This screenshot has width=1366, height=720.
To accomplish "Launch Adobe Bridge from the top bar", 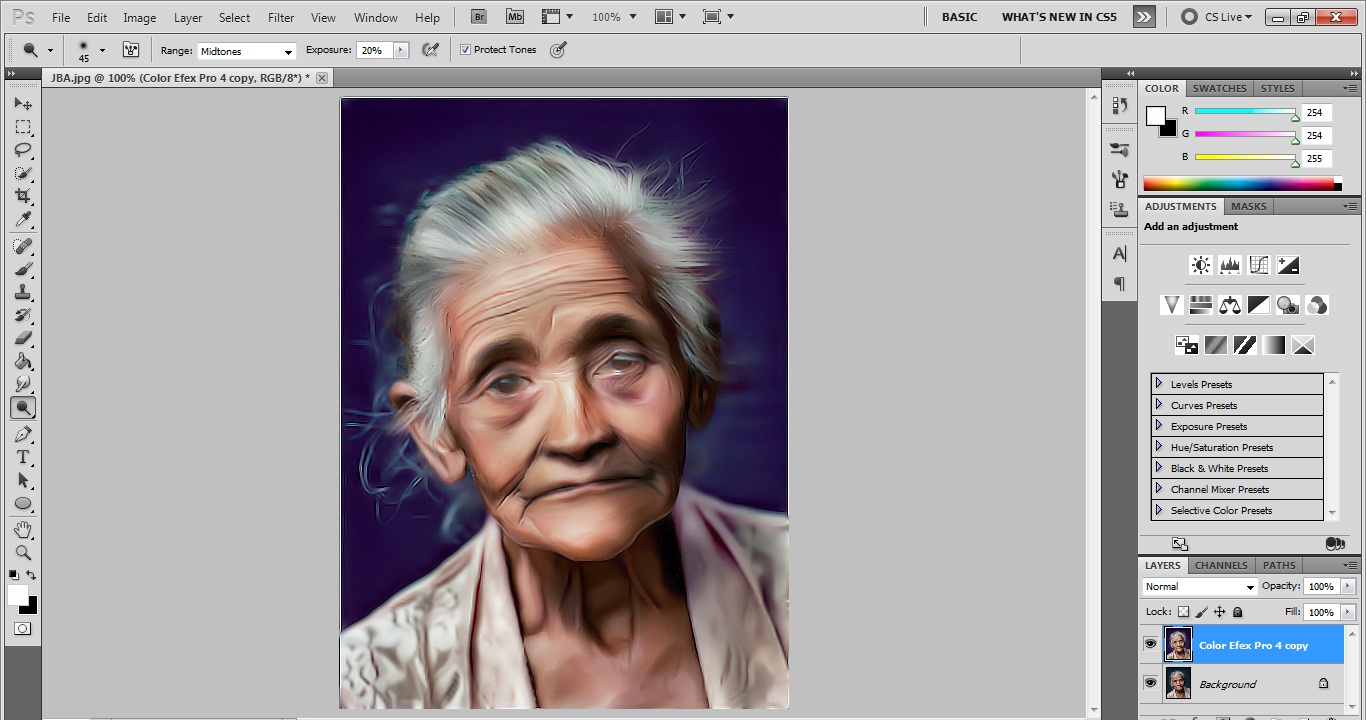I will pos(479,17).
